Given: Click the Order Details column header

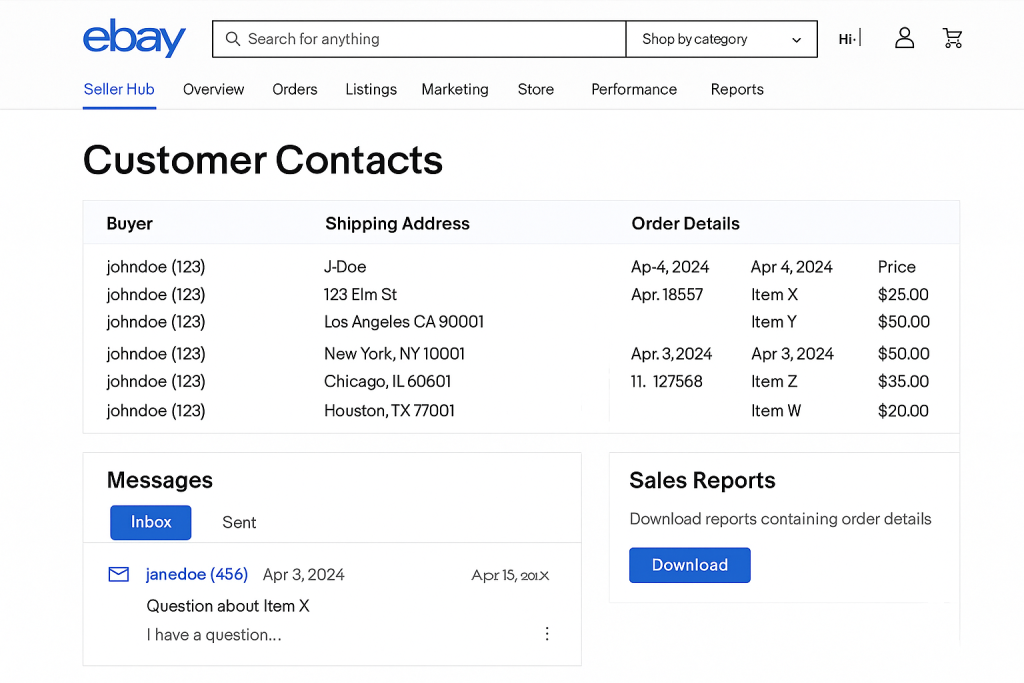Looking at the screenshot, I should click(685, 223).
